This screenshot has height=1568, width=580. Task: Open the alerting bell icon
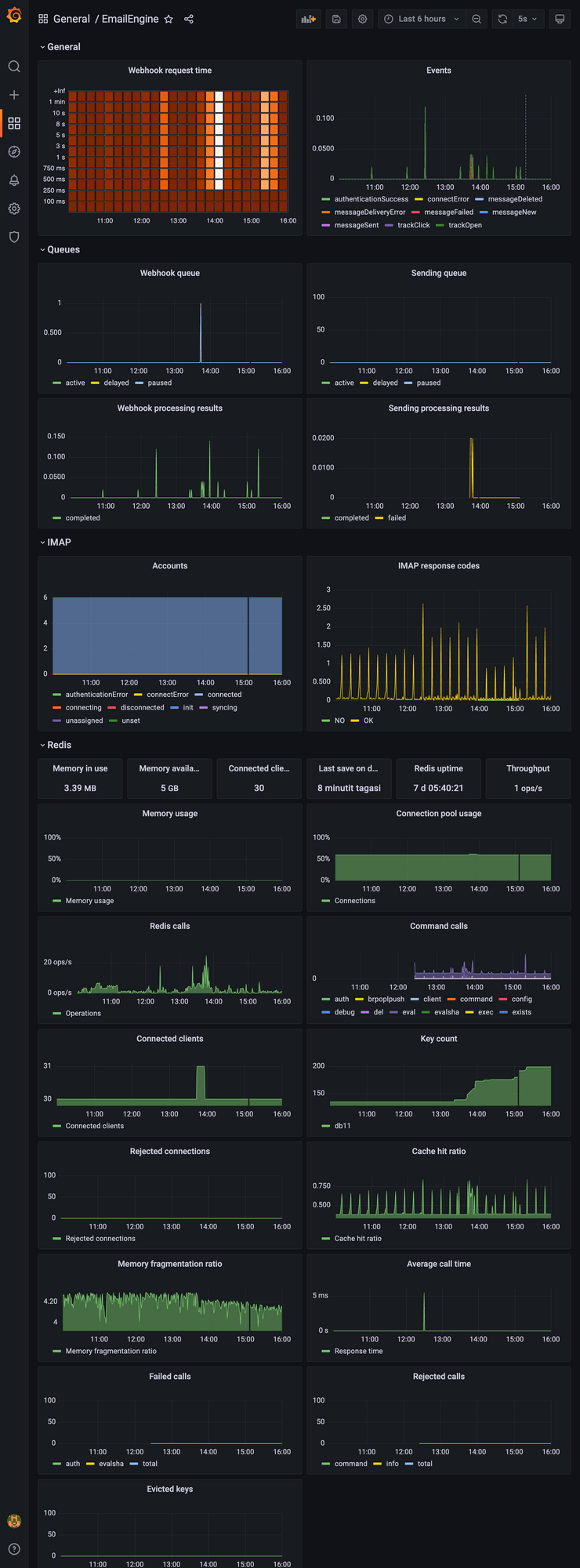click(14, 180)
